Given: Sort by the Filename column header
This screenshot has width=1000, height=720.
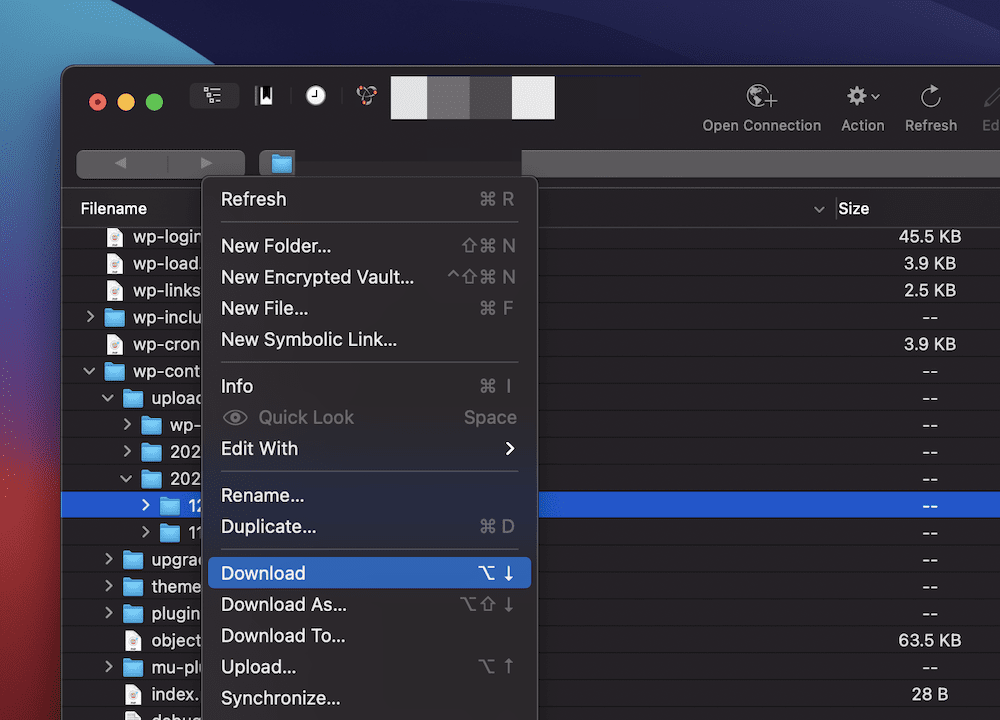Looking at the screenshot, I should click(114, 209).
